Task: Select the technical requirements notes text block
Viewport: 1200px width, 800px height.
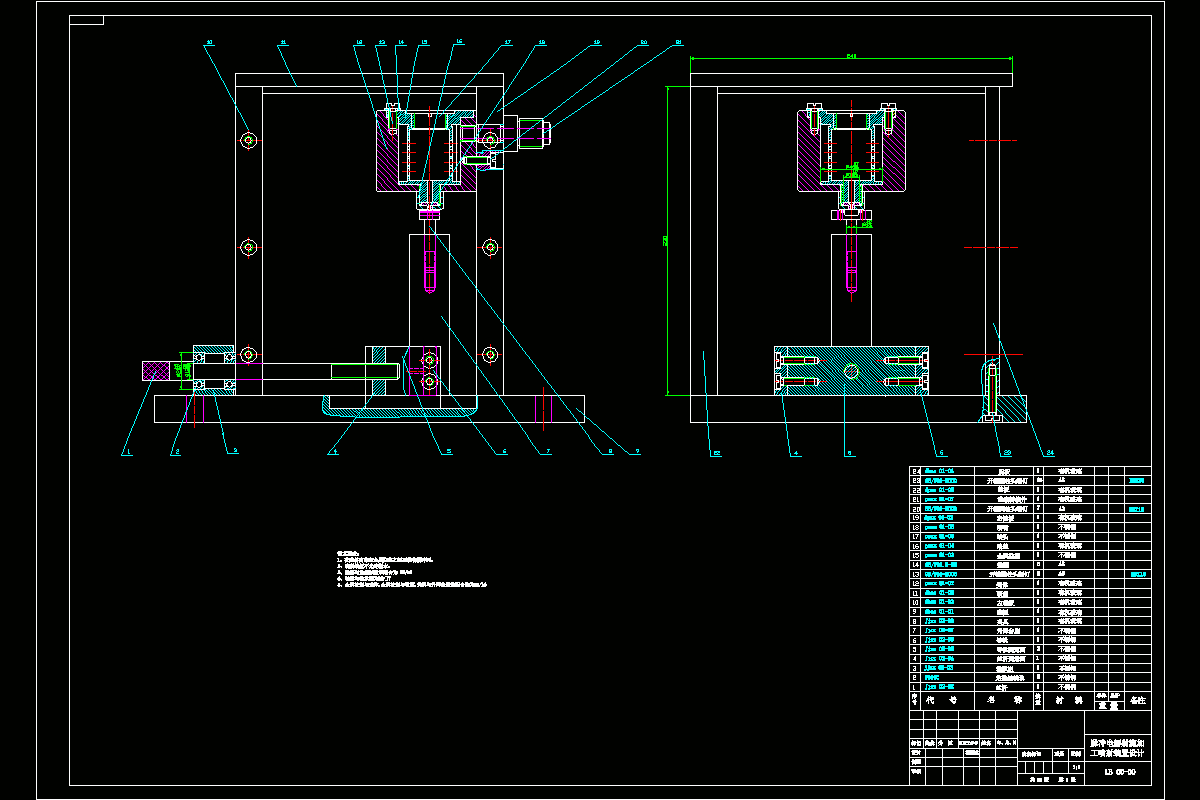Action: point(412,568)
